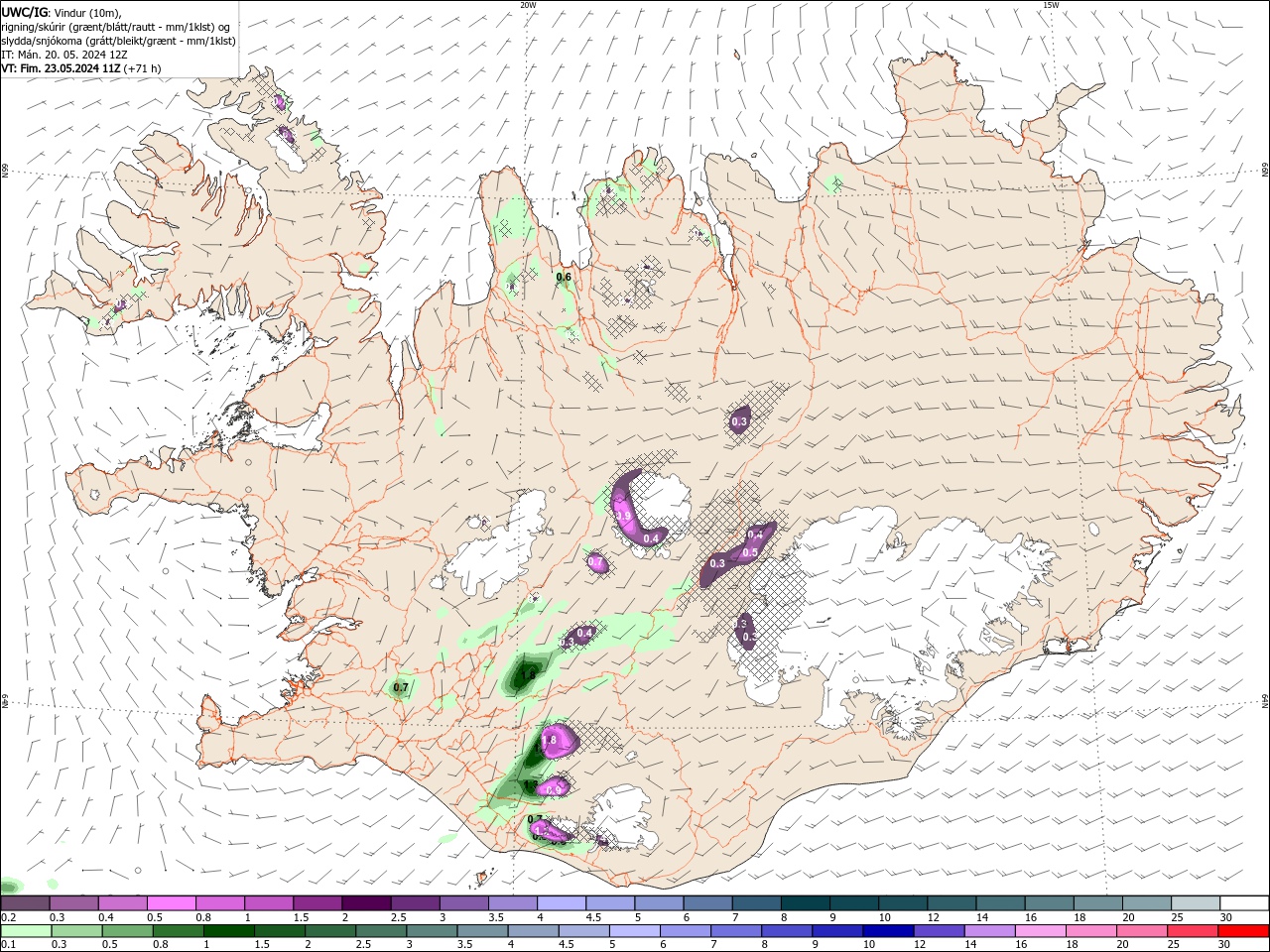
Task: Click the green 0.8 swatch in the bottom legend row
Action: click(178, 931)
